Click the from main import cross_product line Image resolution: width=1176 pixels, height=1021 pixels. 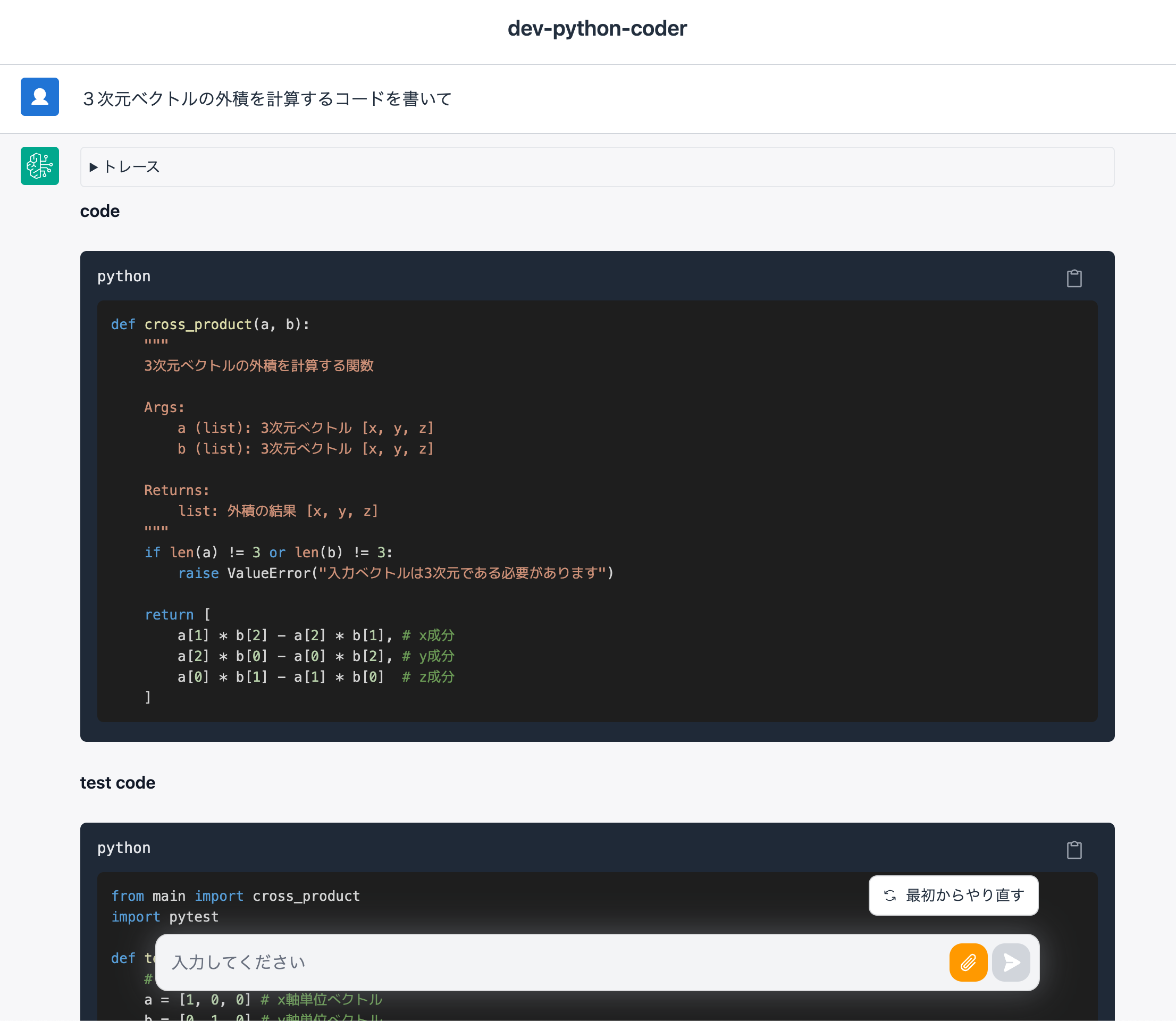pyautogui.click(x=235, y=896)
